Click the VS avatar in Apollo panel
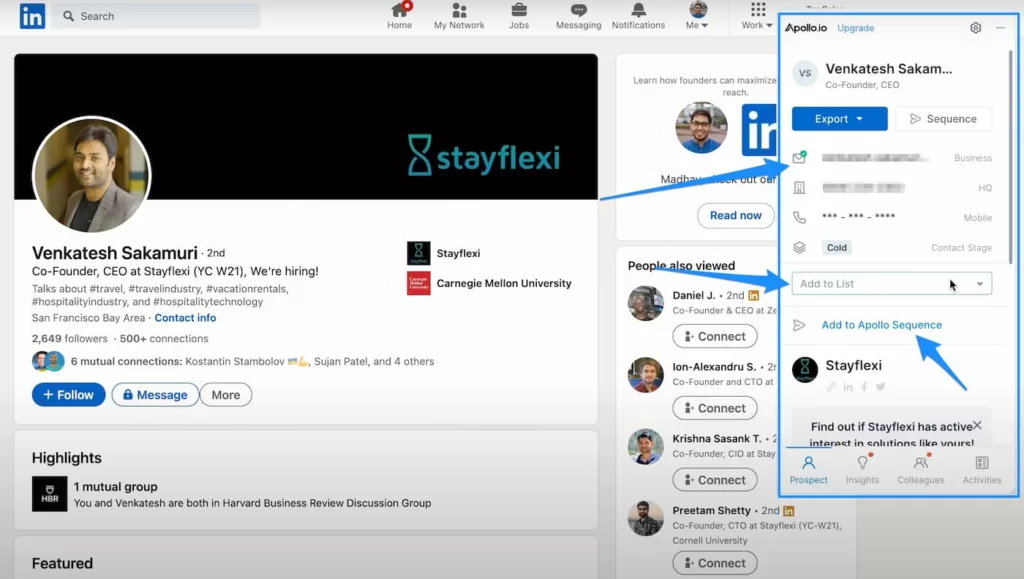 [805, 73]
